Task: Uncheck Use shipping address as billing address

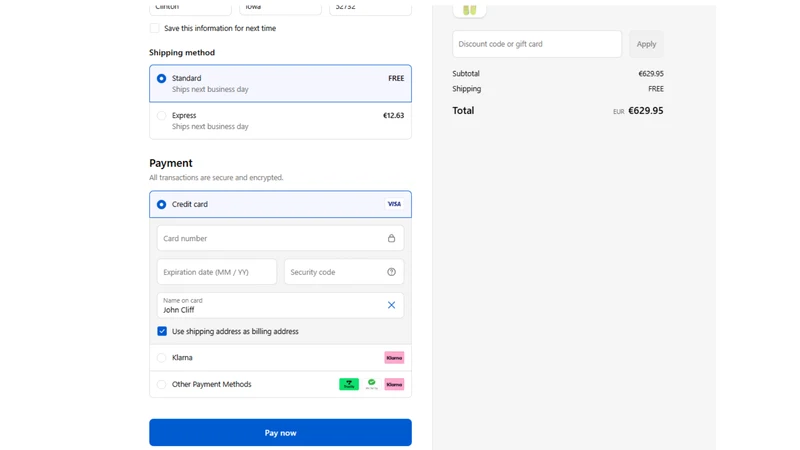Action: (162, 331)
